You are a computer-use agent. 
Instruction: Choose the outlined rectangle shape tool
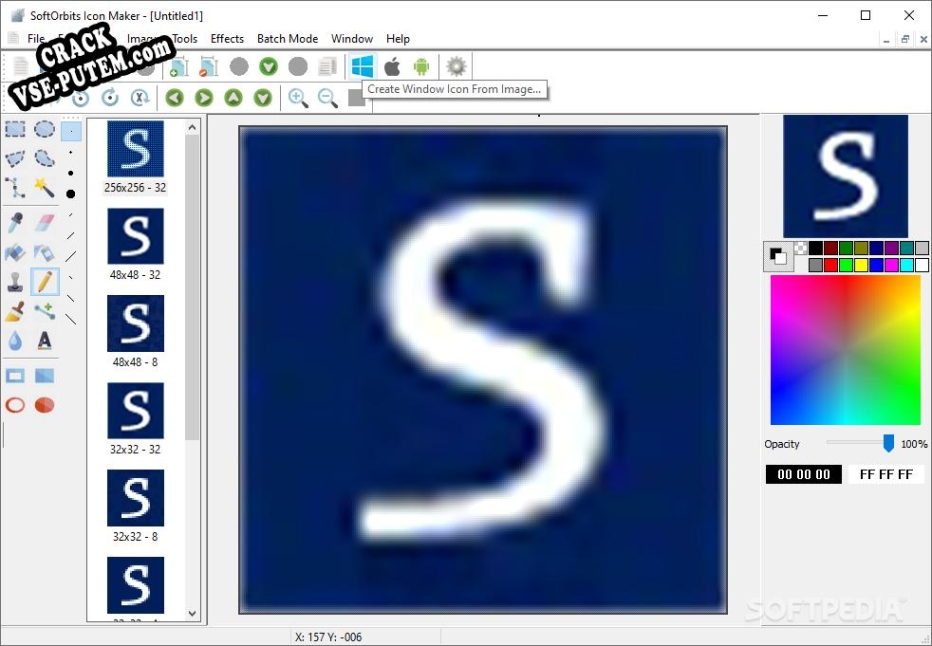(x=15, y=376)
